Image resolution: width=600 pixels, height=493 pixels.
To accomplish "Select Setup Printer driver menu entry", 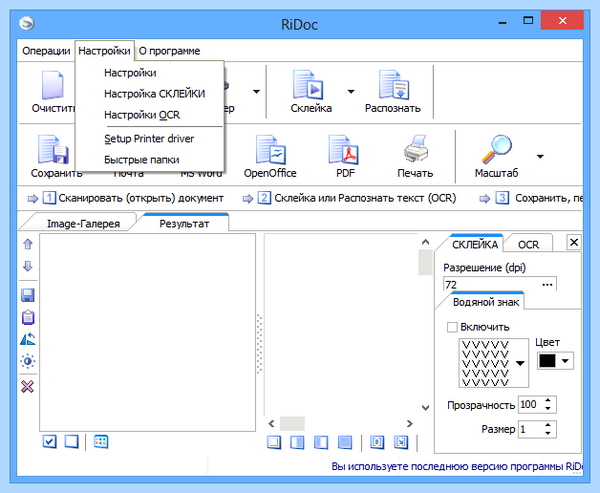I will 149,139.
